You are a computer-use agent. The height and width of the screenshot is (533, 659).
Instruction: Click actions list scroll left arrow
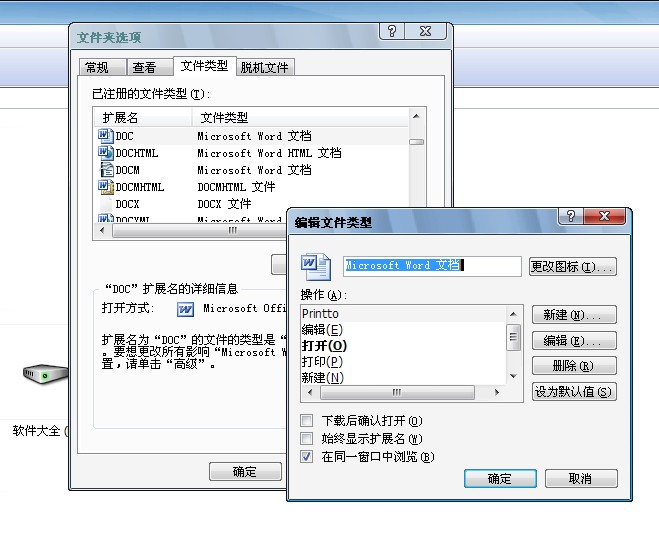click(310, 393)
